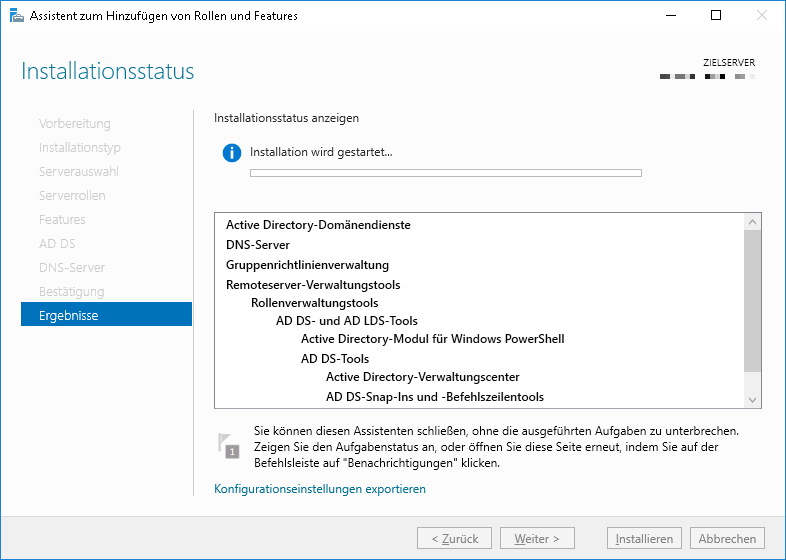The width and height of the screenshot is (786, 560).
Task: Select the AD DS-Tools list entry
Action: tap(335, 359)
